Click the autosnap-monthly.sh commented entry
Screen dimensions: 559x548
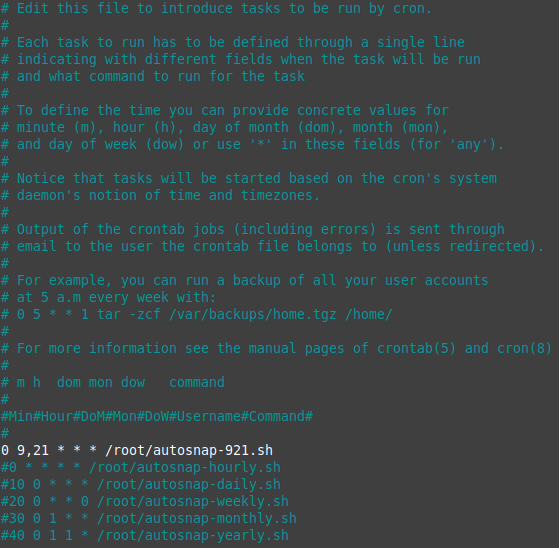(149, 518)
